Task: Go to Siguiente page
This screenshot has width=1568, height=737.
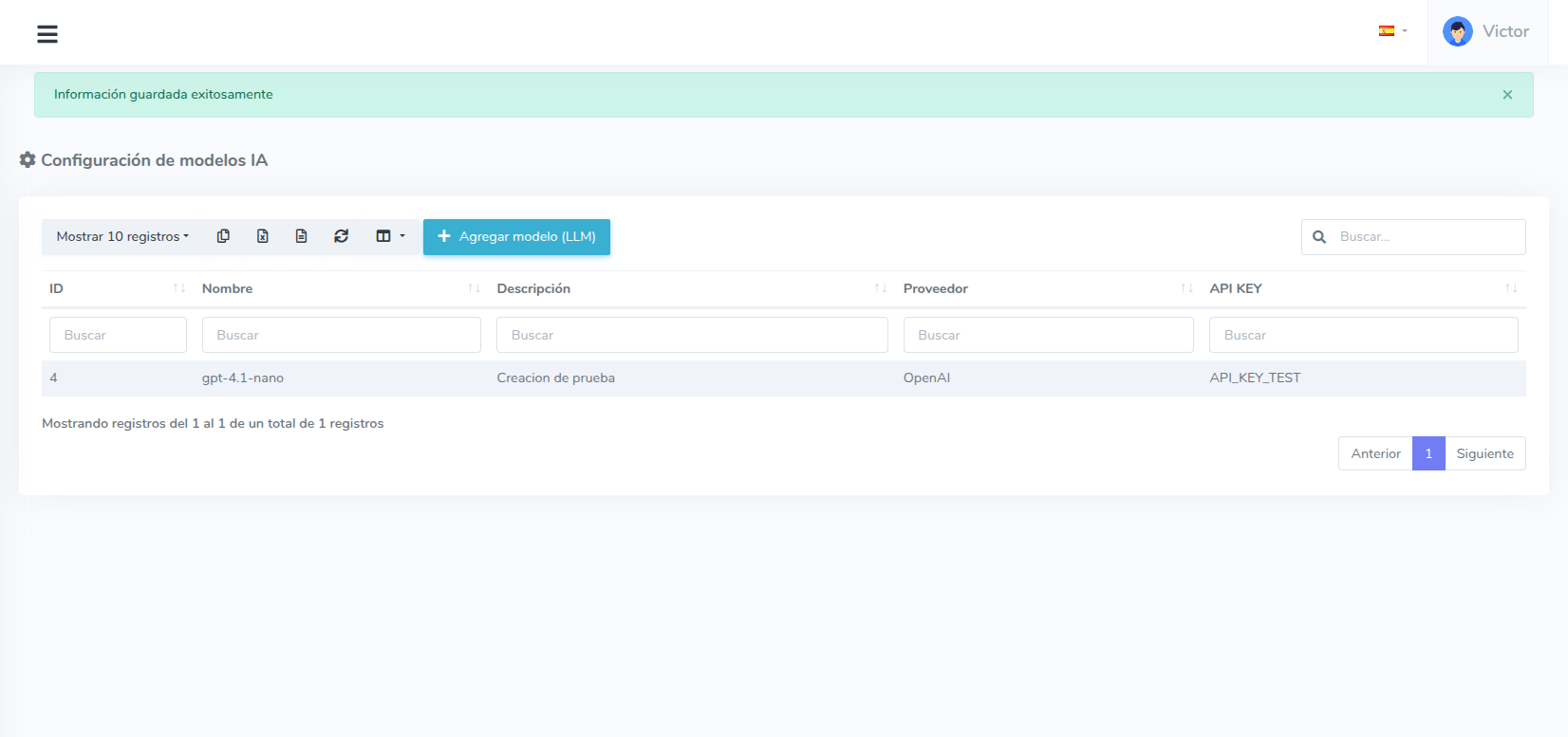Action: [1484, 453]
